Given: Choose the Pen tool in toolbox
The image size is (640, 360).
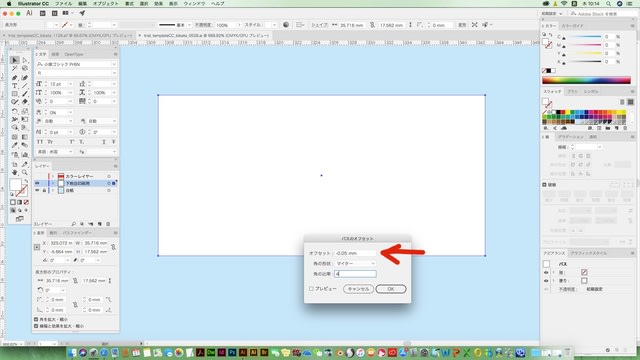Looking at the screenshot, I should tap(15, 78).
